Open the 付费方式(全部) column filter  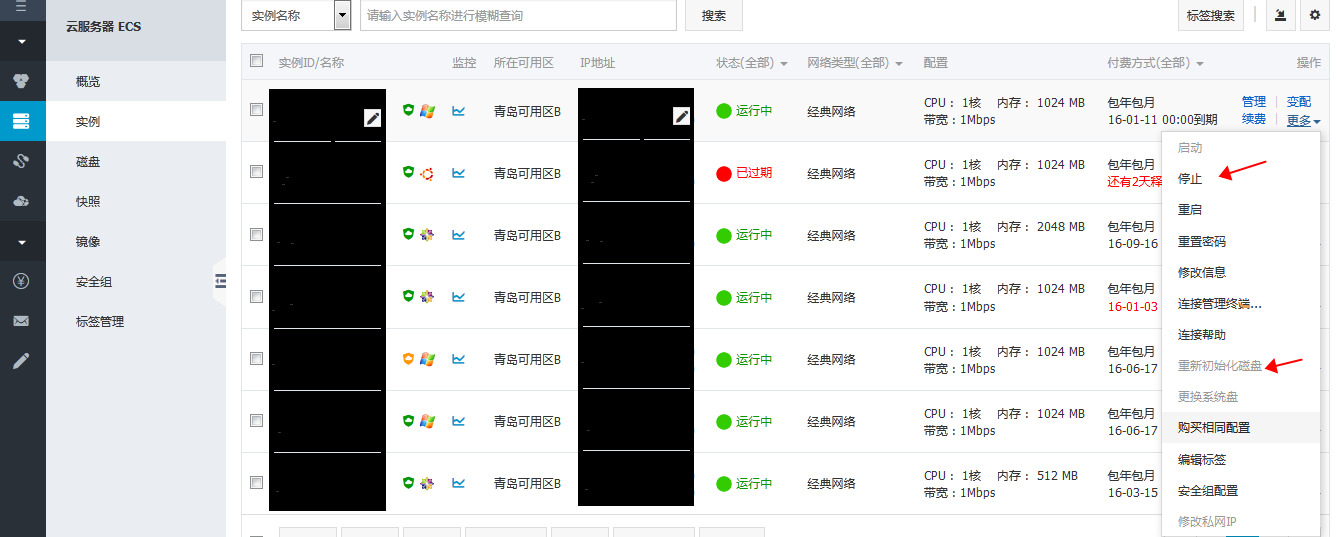(x=1155, y=63)
